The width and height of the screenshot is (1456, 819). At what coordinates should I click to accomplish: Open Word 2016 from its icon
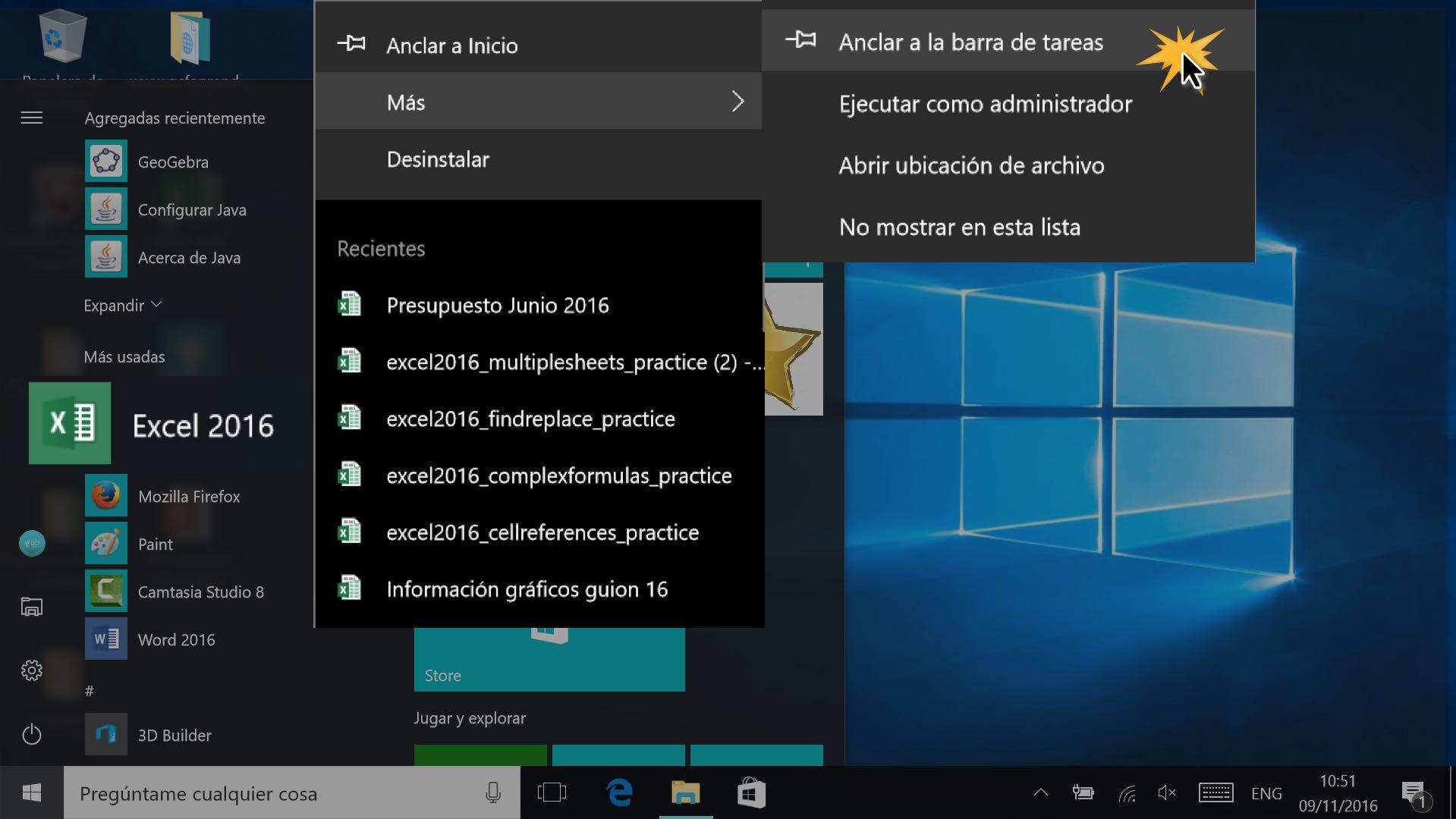[x=105, y=639]
